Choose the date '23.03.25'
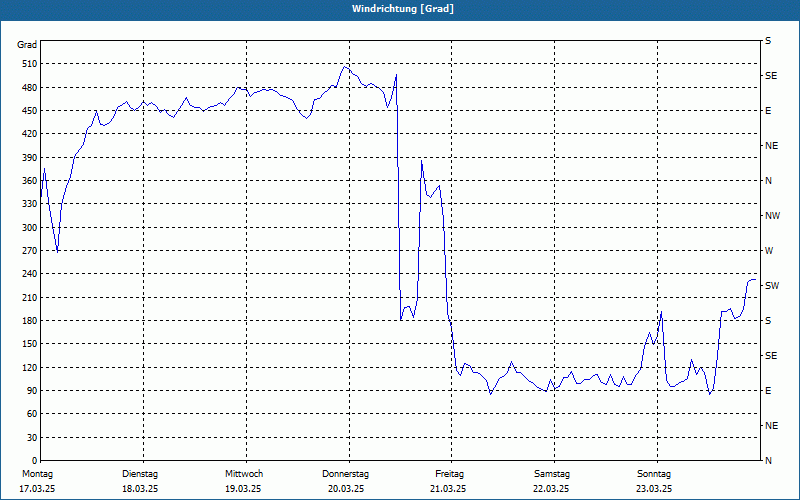This screenshot has width=800, height=500. point(654,489)
